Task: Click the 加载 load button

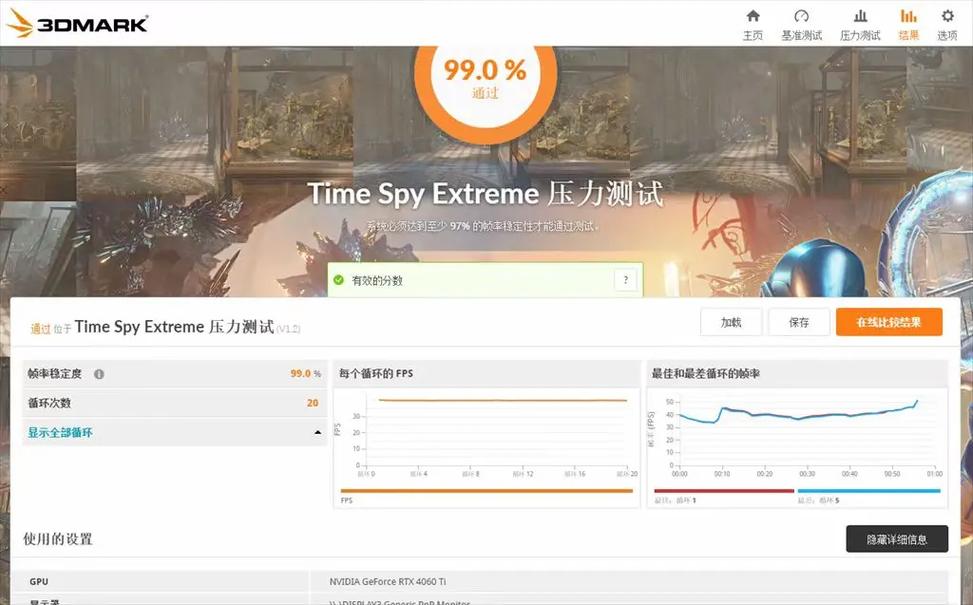Action: pos(731,322)
